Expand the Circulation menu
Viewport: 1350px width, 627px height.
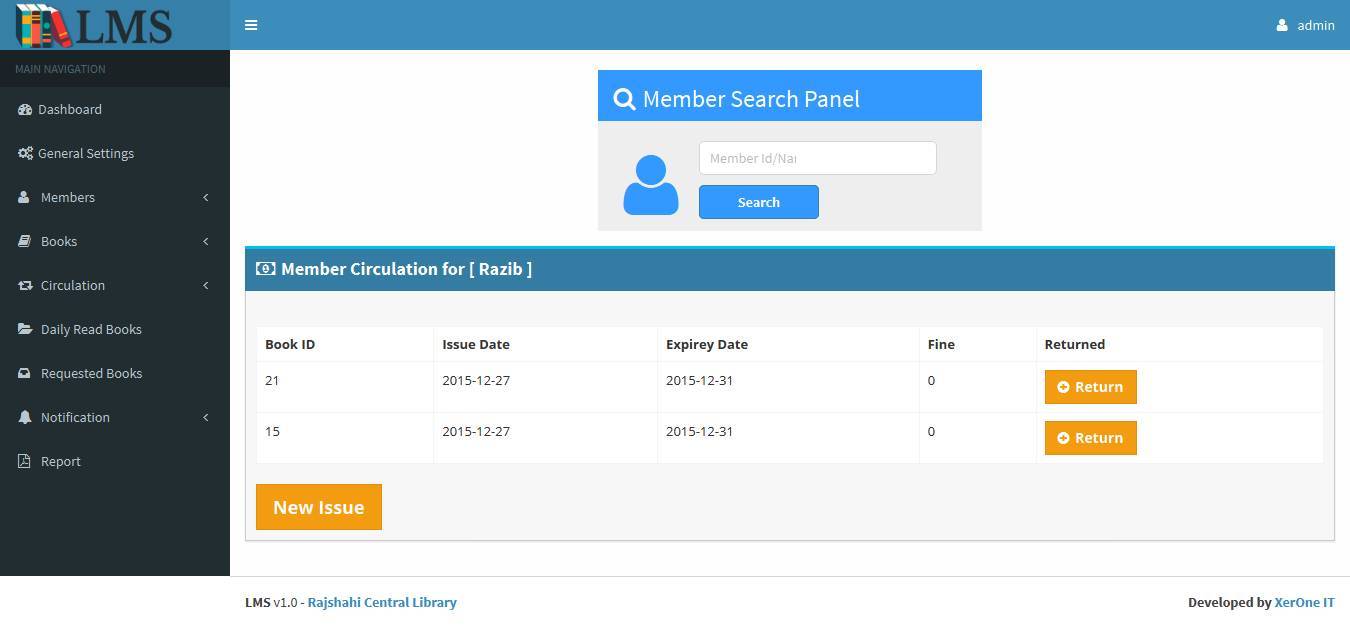click(206, 285)
